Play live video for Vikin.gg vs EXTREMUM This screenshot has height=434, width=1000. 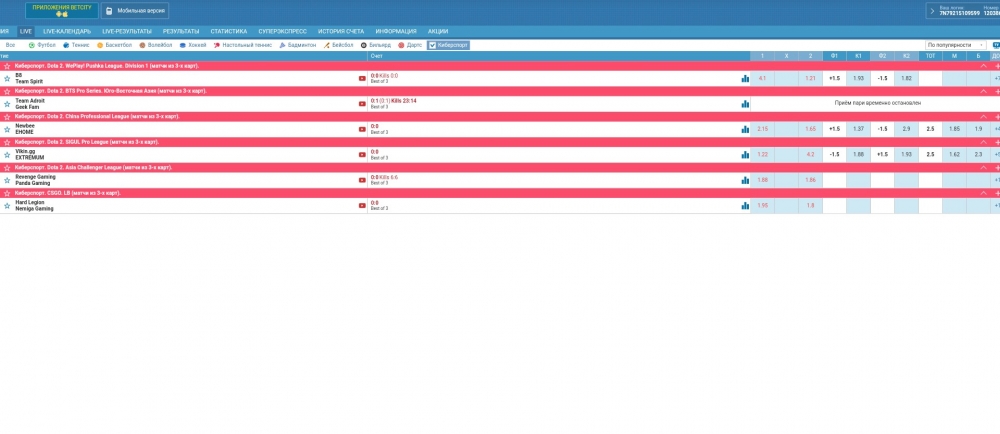362,155
